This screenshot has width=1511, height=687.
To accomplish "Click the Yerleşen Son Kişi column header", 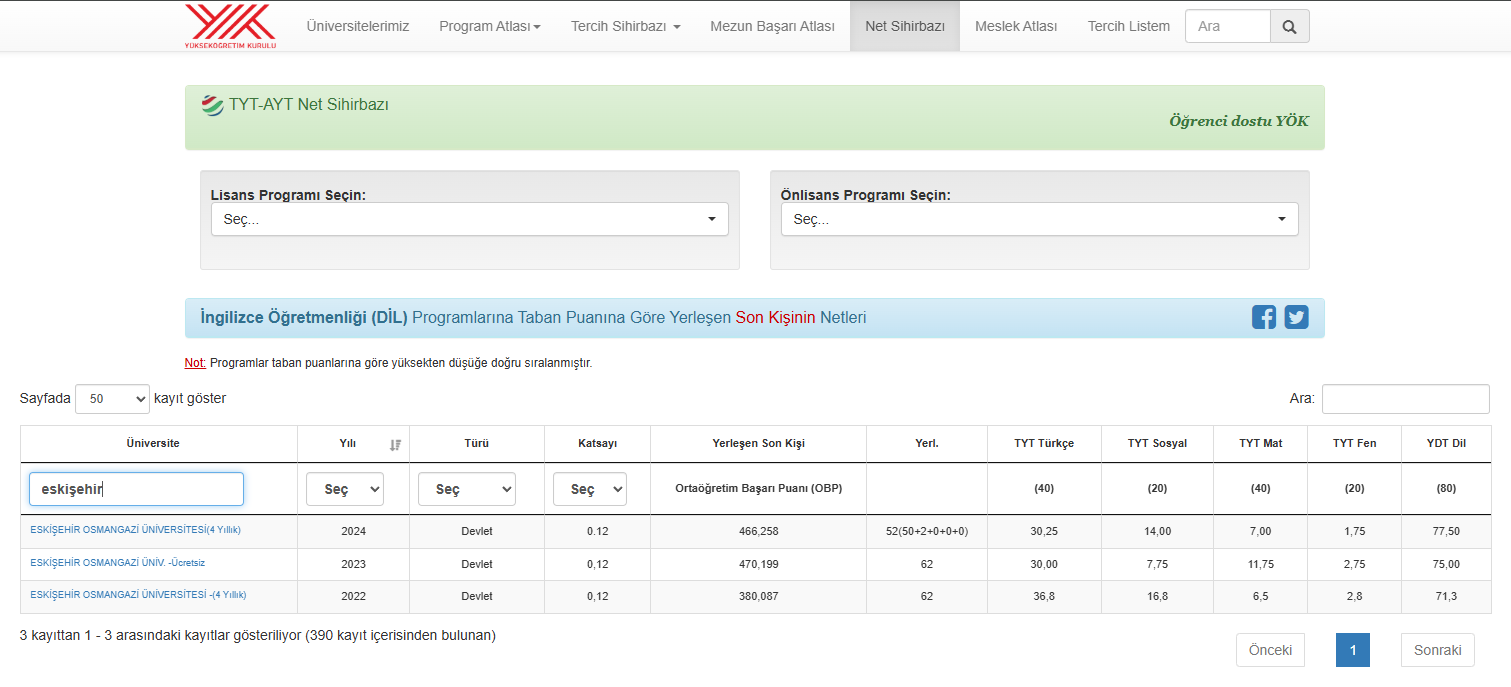I will tap(758, 443).
